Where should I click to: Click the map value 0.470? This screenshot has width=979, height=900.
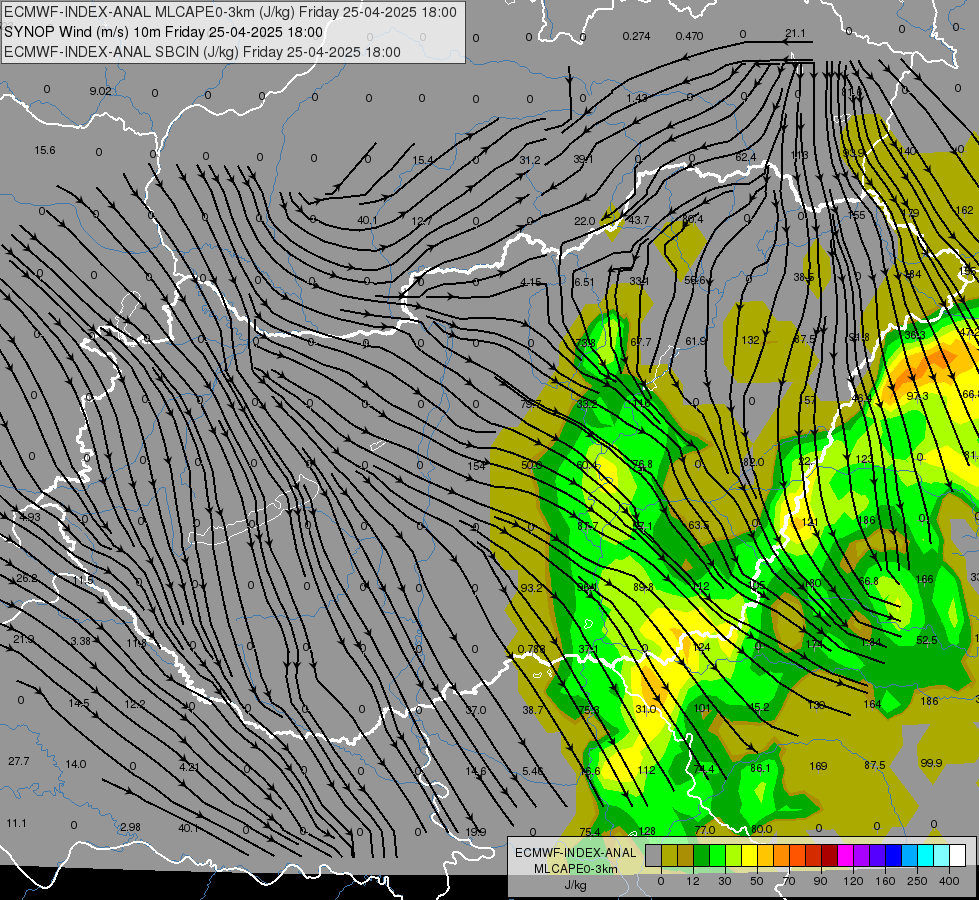click(x=689, y=36)
